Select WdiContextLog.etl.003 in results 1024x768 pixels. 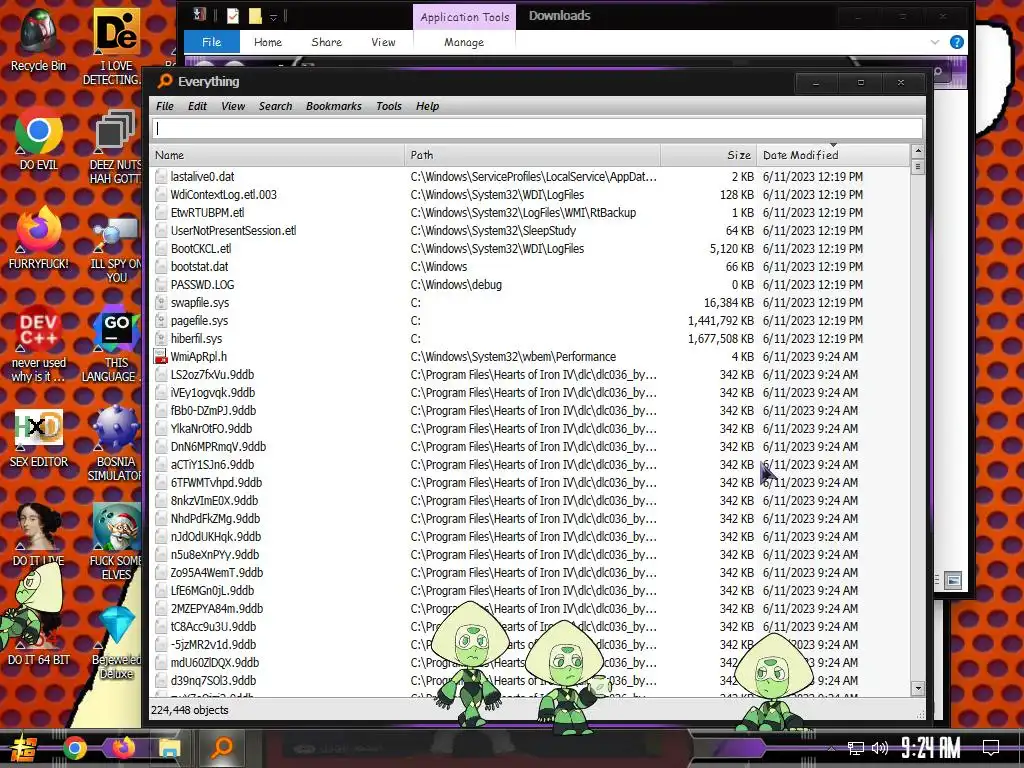click(x=530, y=195)
